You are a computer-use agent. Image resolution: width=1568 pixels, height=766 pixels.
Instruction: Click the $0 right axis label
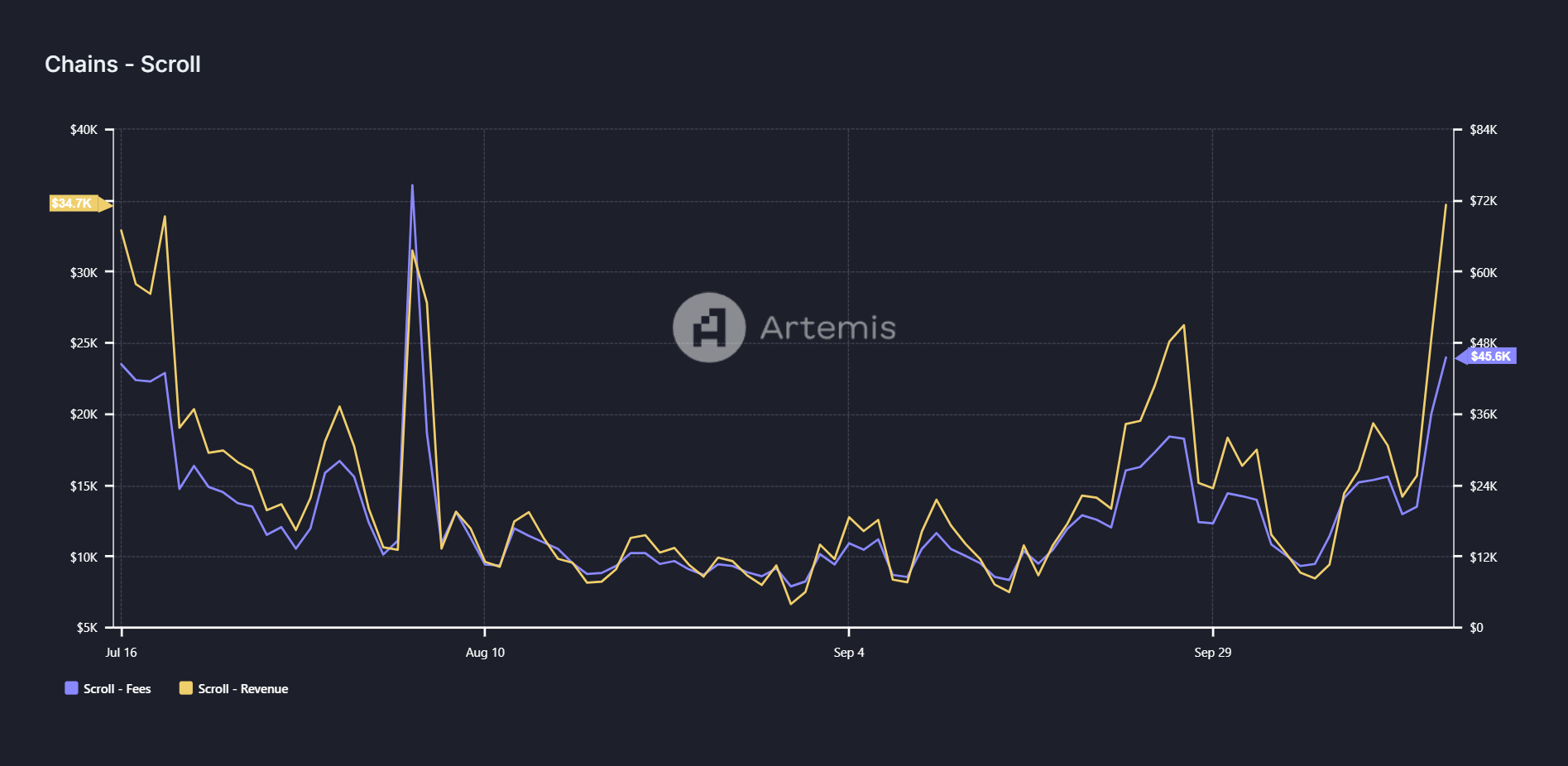pyautogui.click(x=1476, y=628)
